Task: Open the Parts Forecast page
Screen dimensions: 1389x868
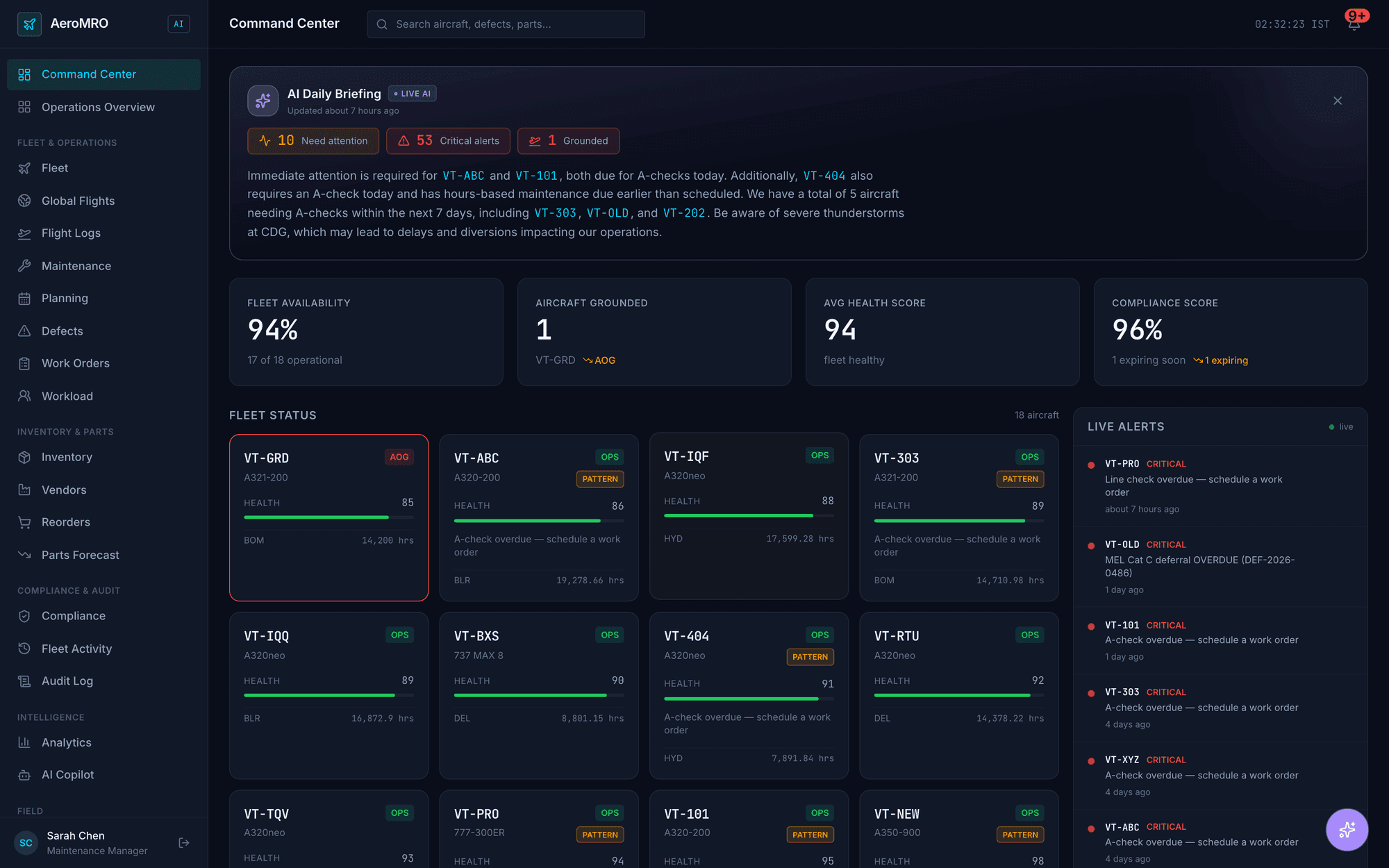Action: [104, 555]
